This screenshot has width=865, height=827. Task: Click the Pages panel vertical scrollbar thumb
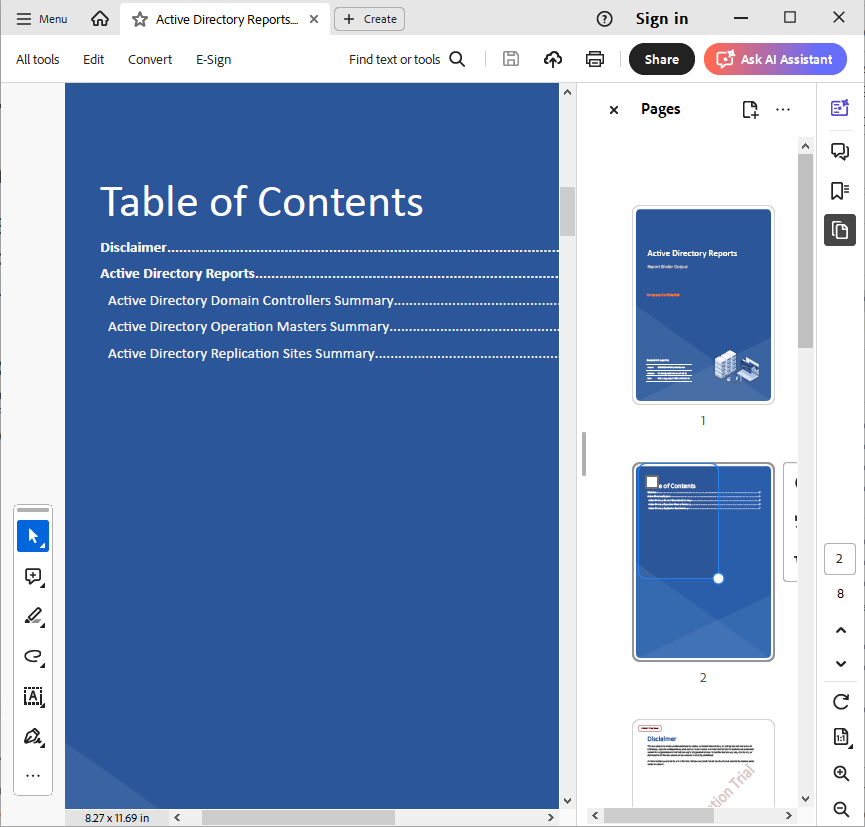tap(805, 251)
